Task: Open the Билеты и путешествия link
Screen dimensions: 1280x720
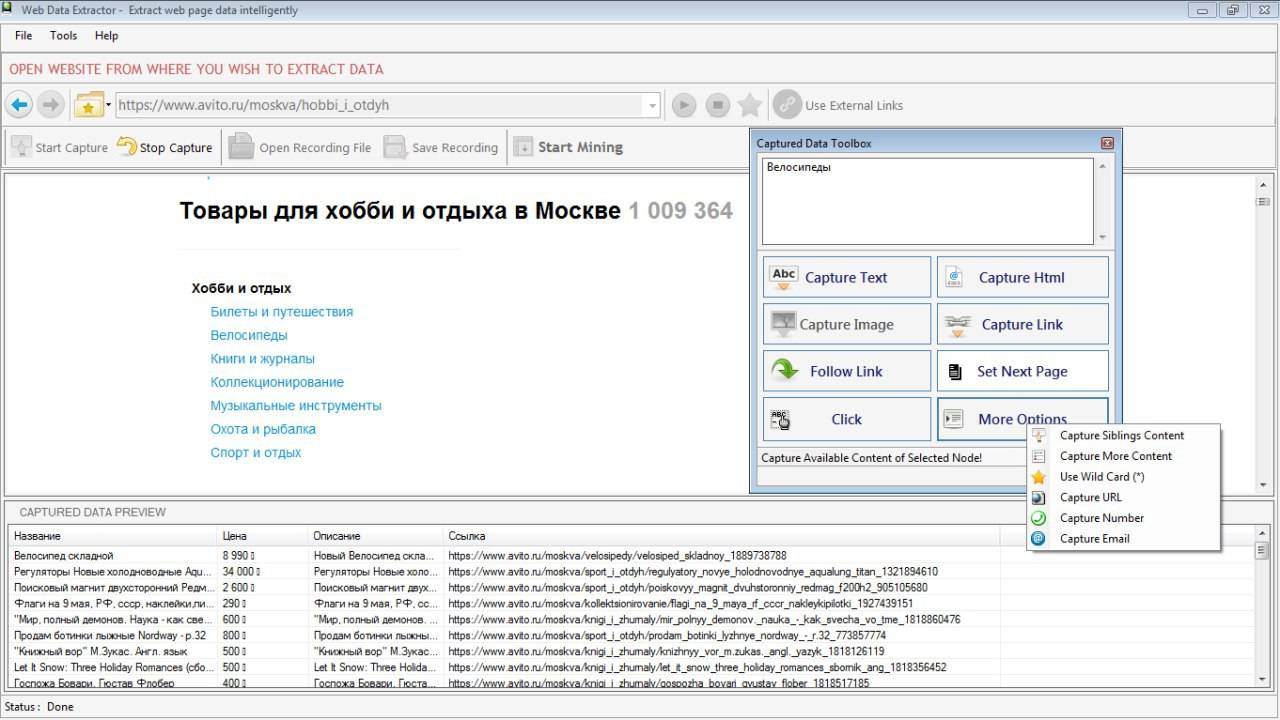Action: pyautogui.click(x=281, y=312)
